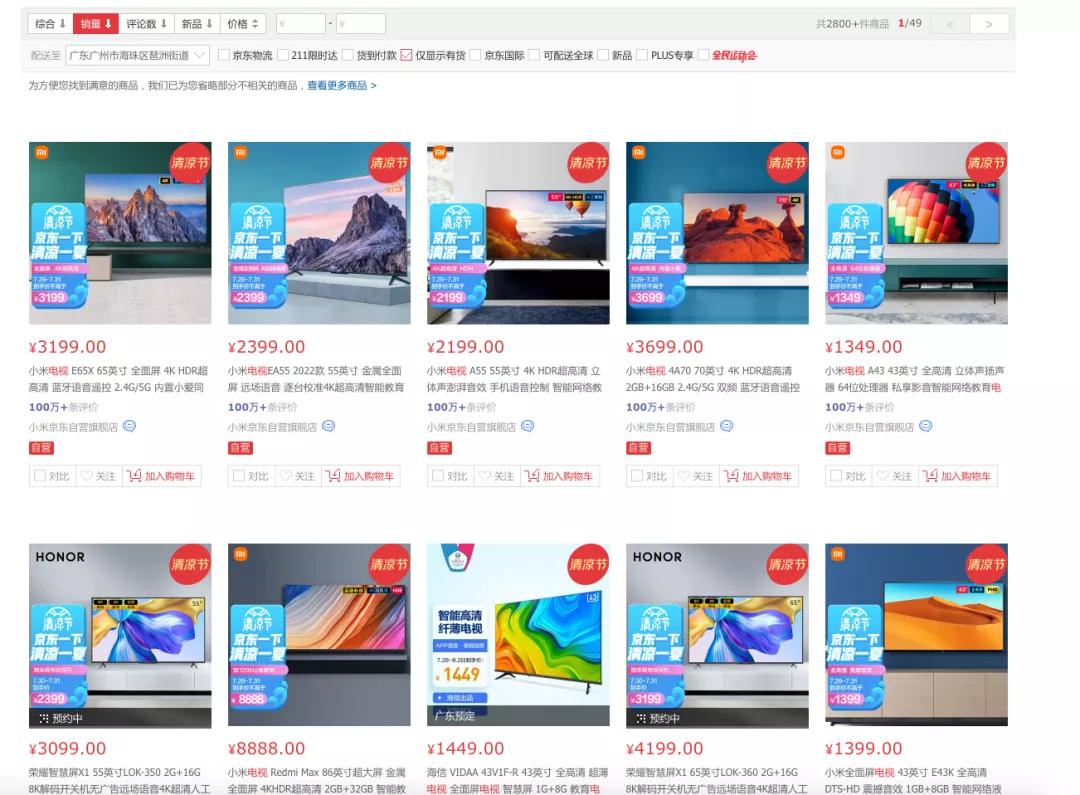This screenshot has width=1080, height=795.
Task: Open the 配送至 delivery address dropdown
Action: 137,55
